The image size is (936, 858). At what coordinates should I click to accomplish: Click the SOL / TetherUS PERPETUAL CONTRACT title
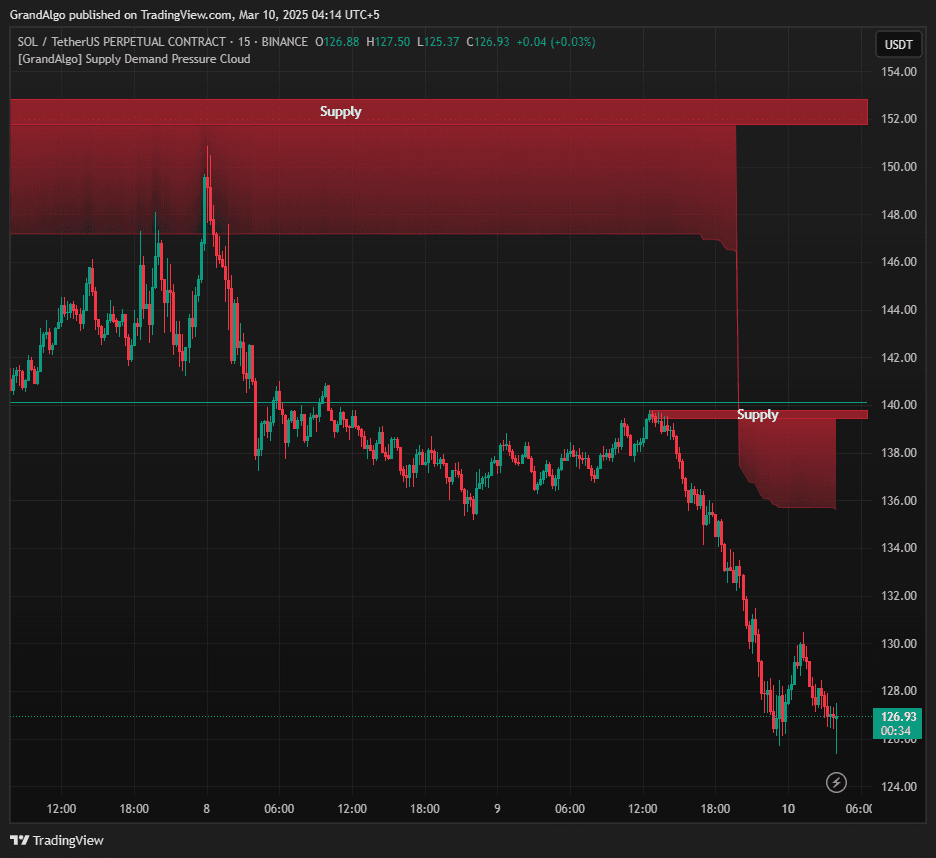(x=130, y=42)
